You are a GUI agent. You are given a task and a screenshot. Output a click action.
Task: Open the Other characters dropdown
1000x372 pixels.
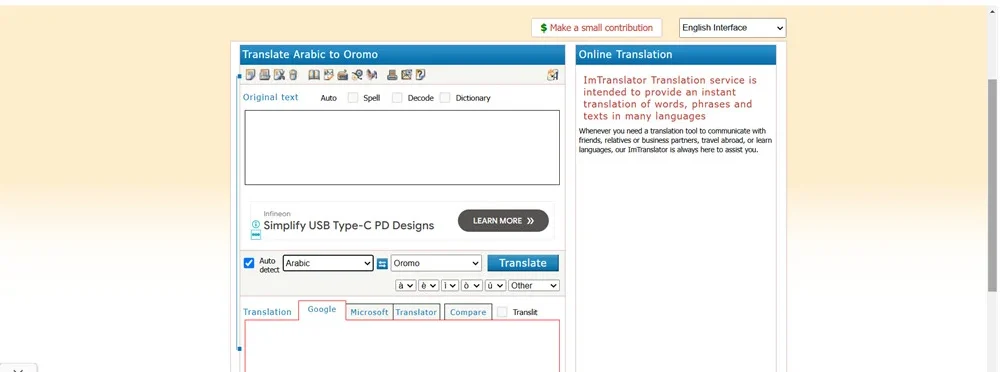(534, 285)
